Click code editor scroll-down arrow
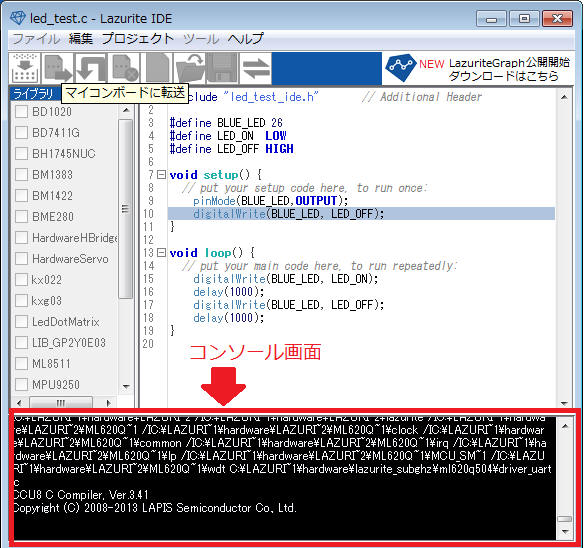 (x=564, y=403)
